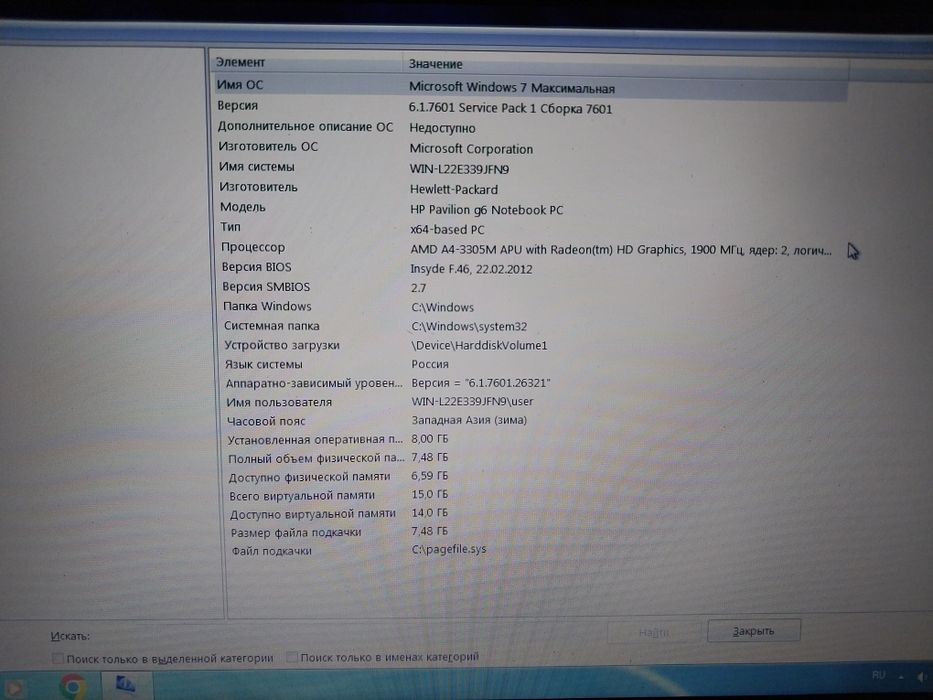The width and height of the screenshot is (933, 700).
Task: Open System Information taskbar icon
Action: click(125, 685)
